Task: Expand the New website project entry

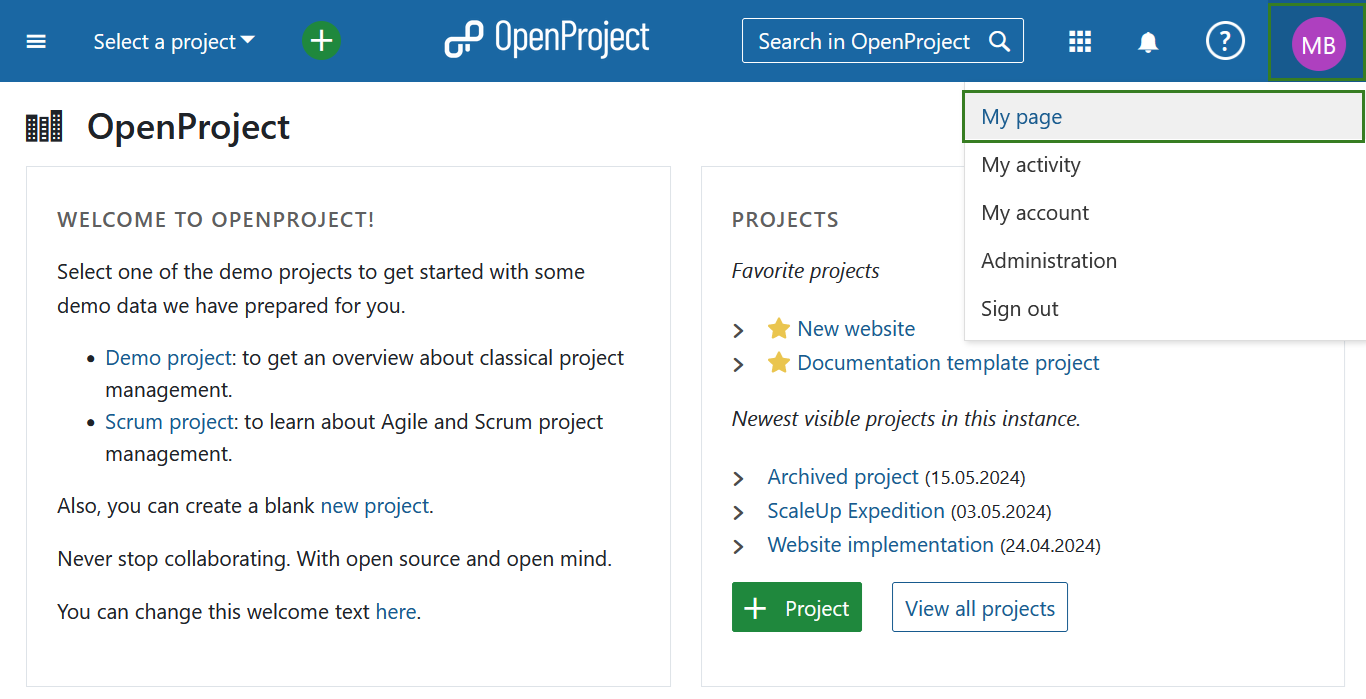Action: tap(739, 330)
